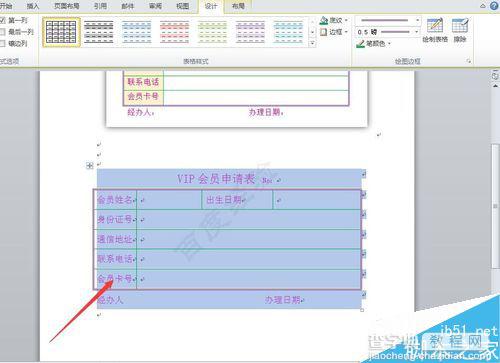500x363 pixels.
Task: Apply the green banded table style
Action: [x=212, y=32]
